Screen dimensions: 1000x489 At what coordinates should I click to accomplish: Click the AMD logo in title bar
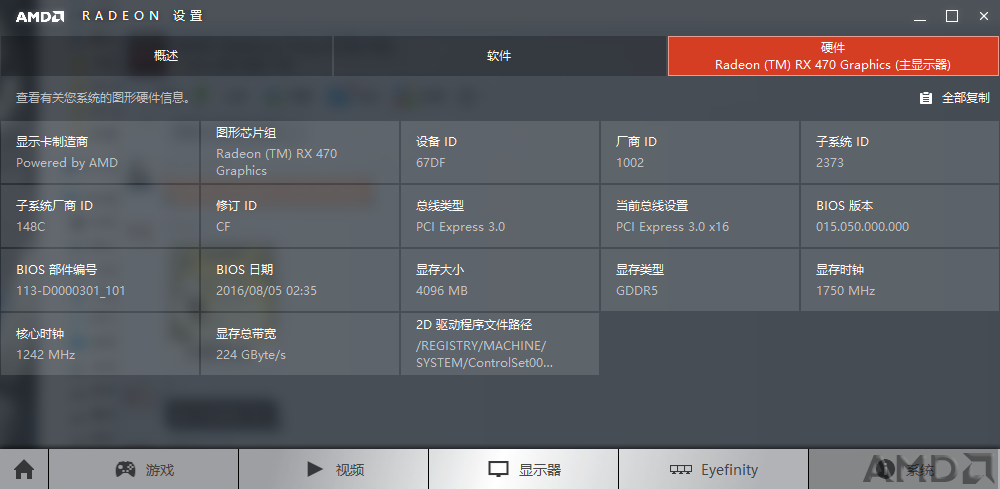[40, 17]
